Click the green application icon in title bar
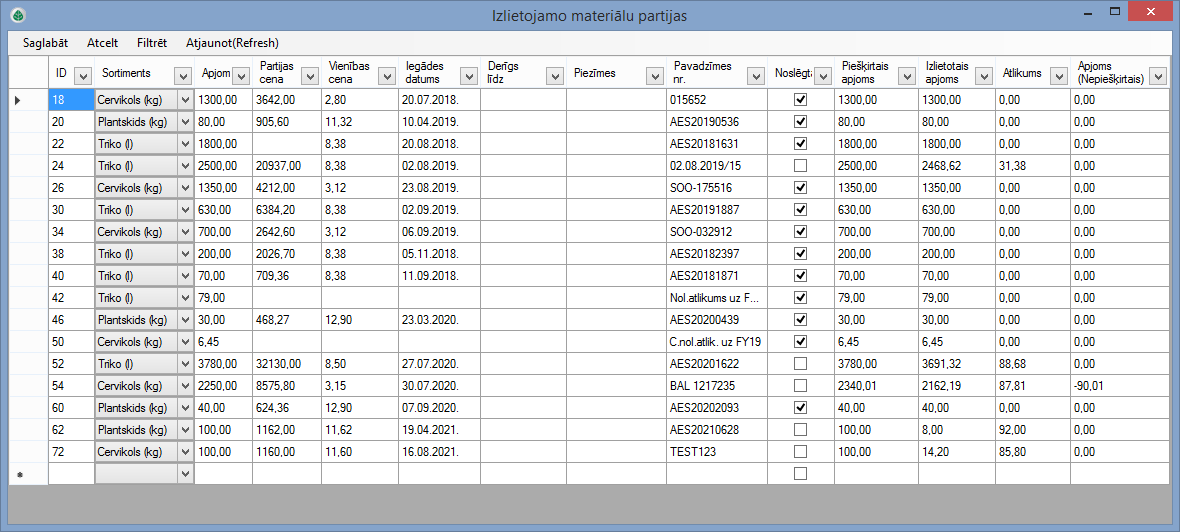1180x532 pixels. (17, 14)
